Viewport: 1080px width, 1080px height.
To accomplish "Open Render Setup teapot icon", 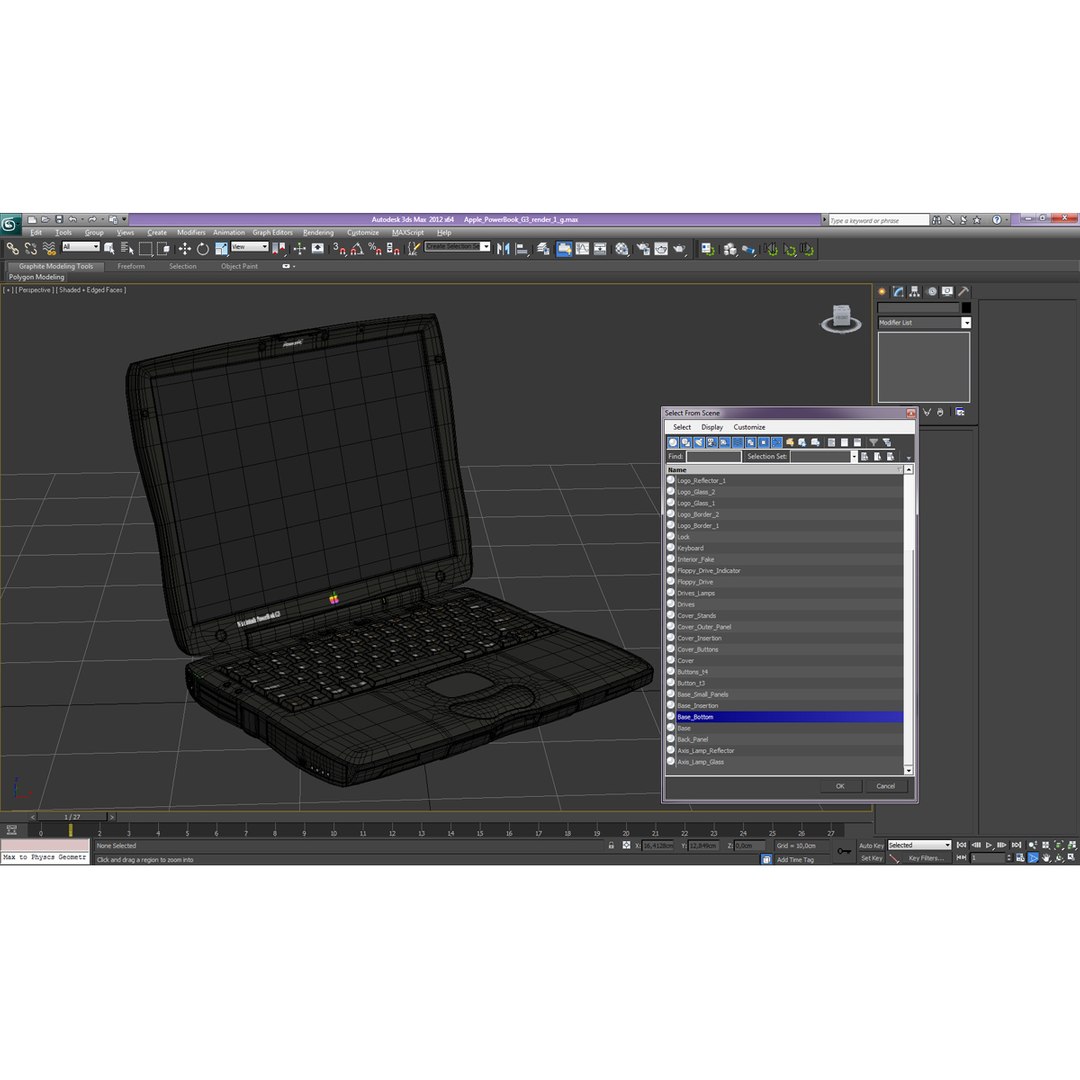I will click(643, 249).
